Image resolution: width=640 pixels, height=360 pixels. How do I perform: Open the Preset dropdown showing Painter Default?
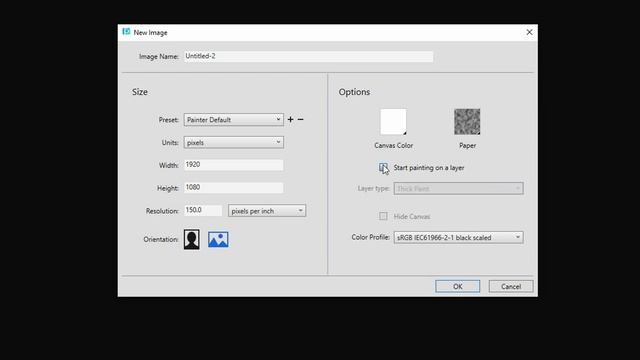coord(233,120)
